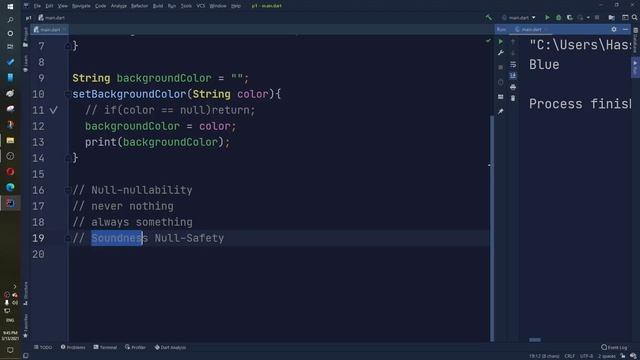Open the Problems tool window
640x360 pixels.
(73, 347)
